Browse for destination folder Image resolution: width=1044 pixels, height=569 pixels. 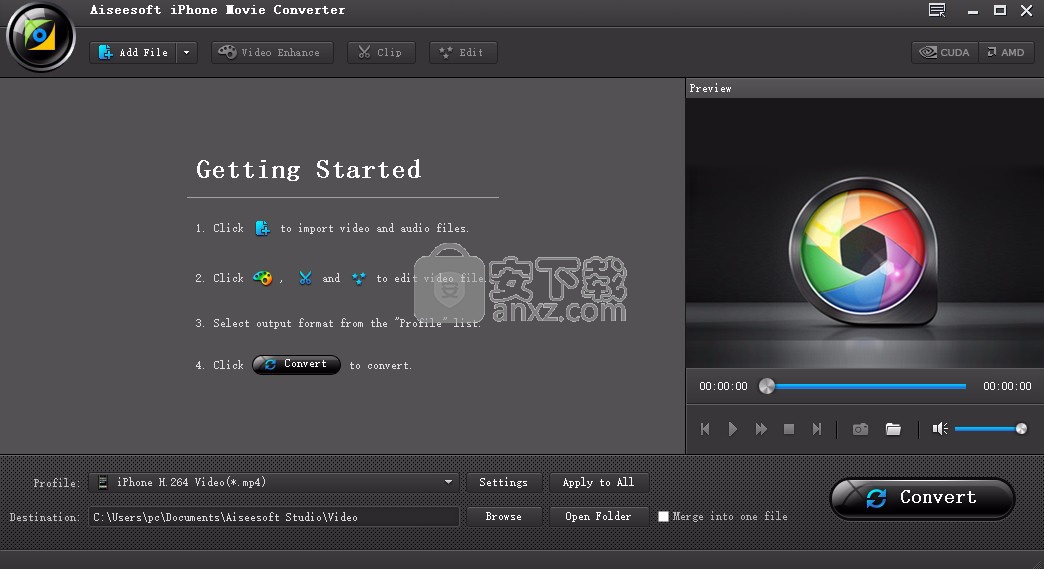(503, 516)
